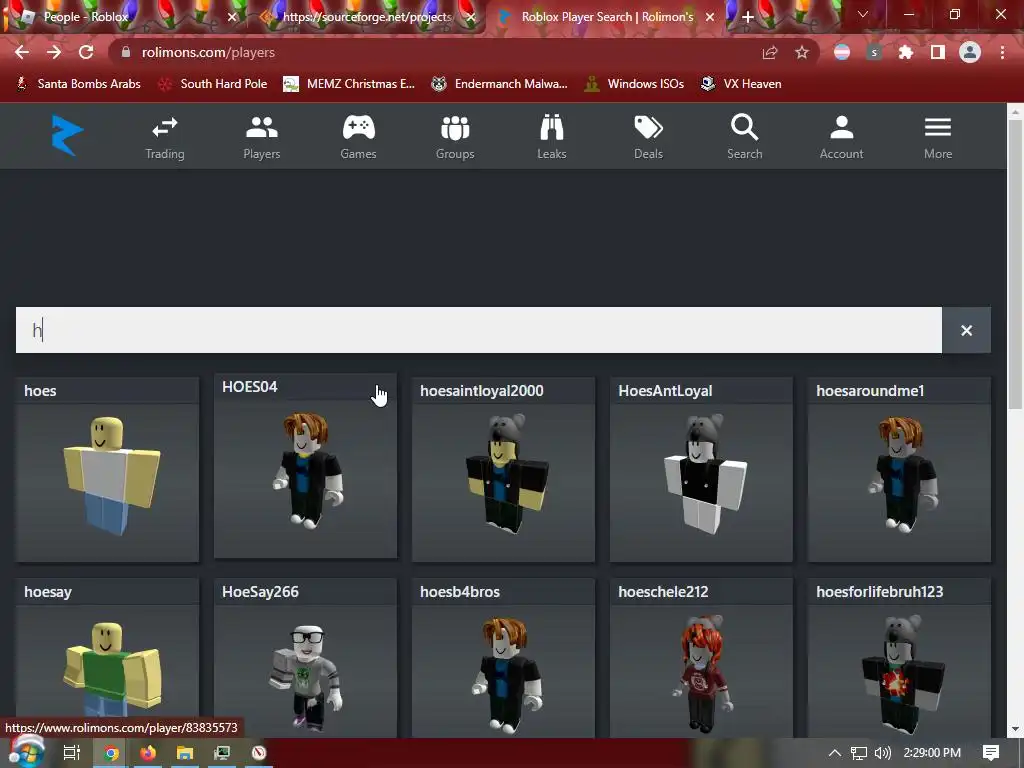
Task: Open player card hoesay
Action: (x=107, y=658)
